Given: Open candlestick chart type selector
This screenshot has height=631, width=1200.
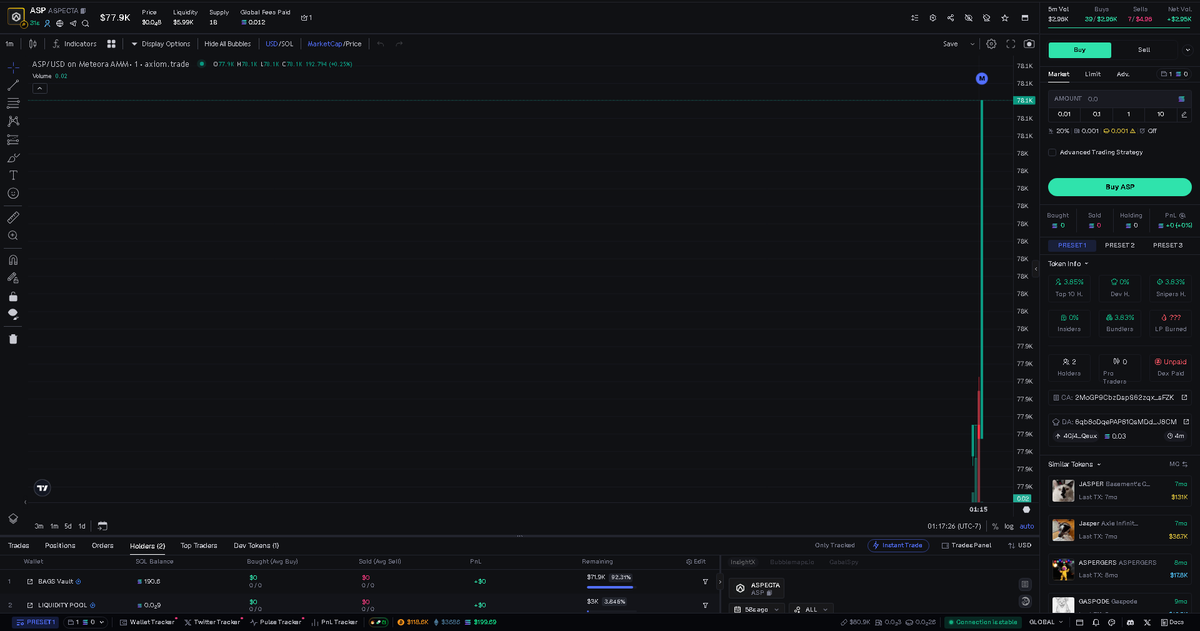Looking at the screenshot, I should click(33, 44).
